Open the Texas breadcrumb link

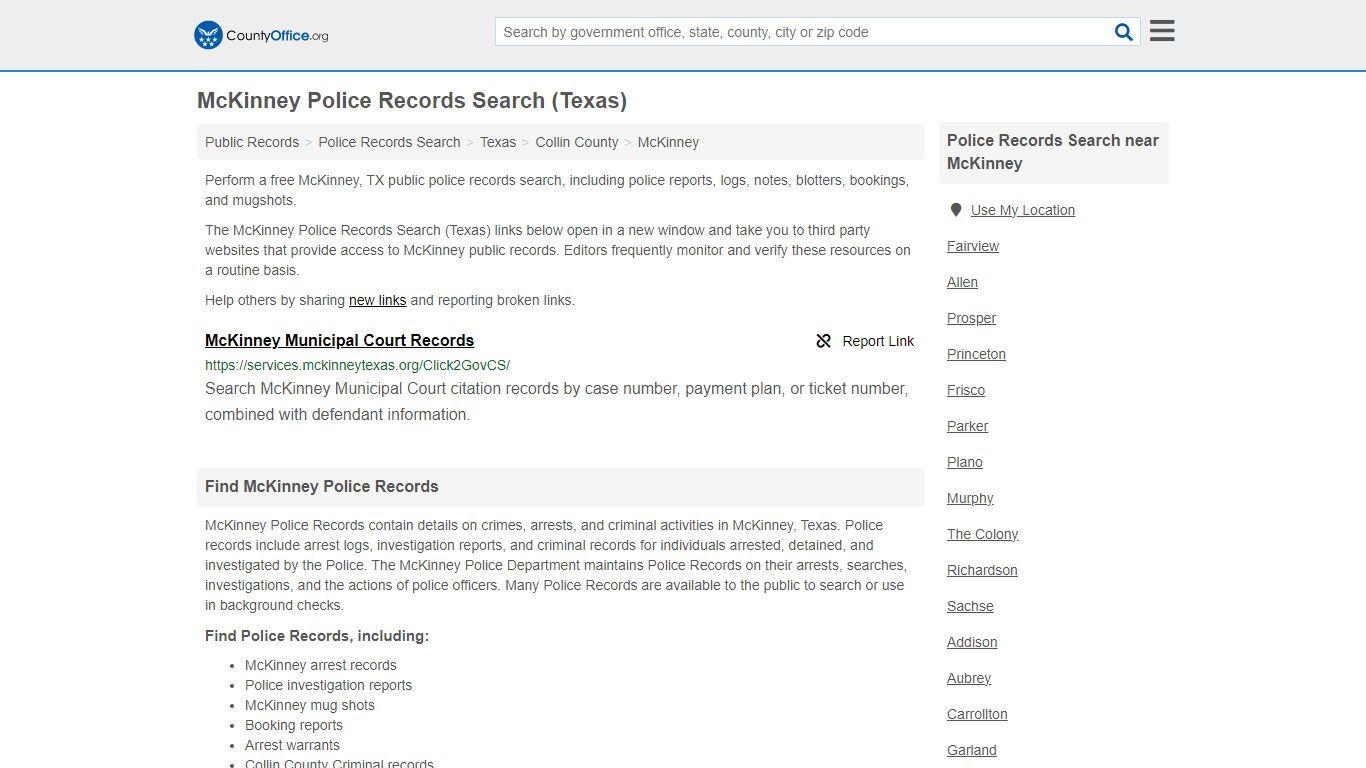point(498,142)
